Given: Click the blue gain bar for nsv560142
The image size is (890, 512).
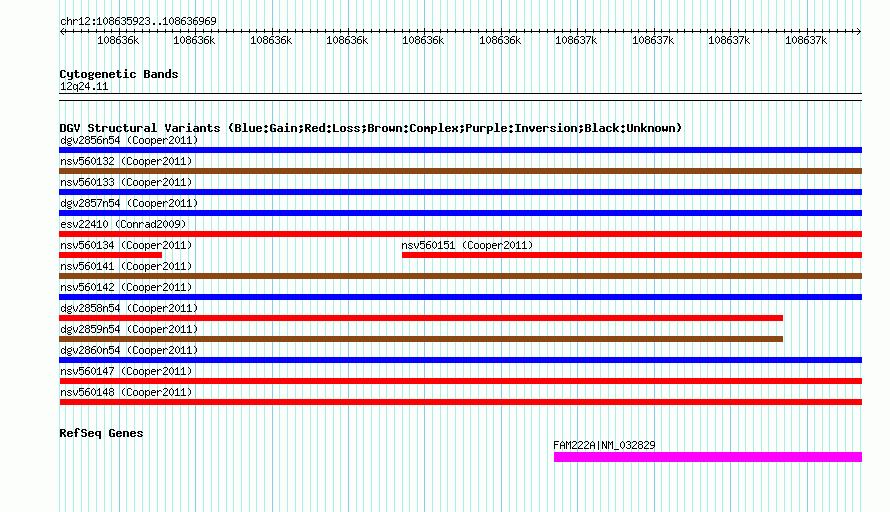Looking at the screenshot, I should (x=460, y=297).
